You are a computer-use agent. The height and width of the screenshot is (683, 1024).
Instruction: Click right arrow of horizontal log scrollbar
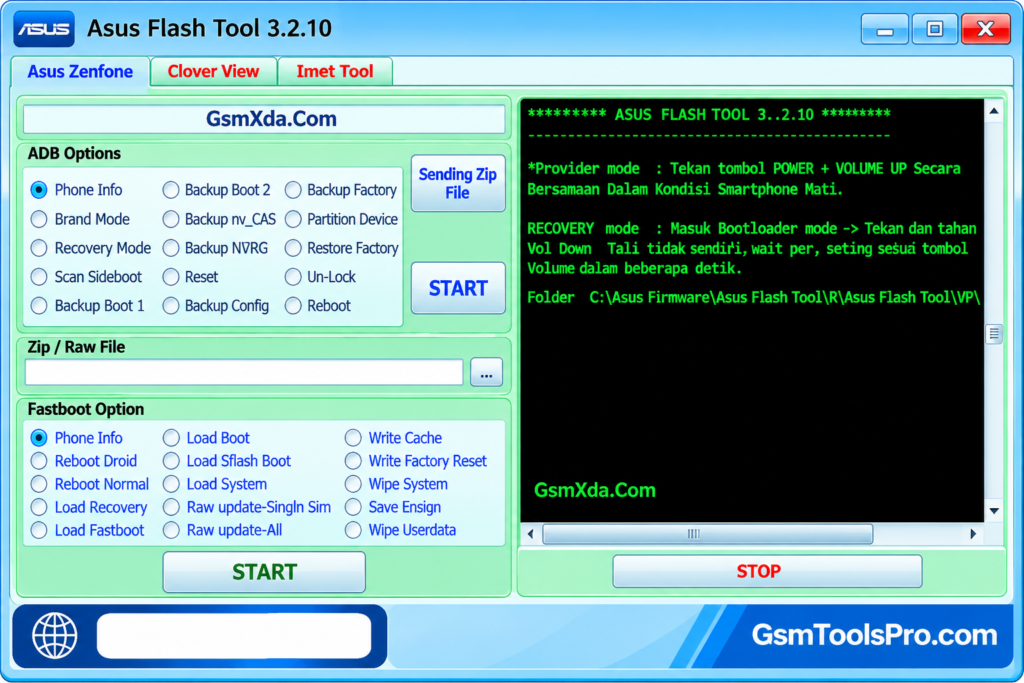[973, 534]
